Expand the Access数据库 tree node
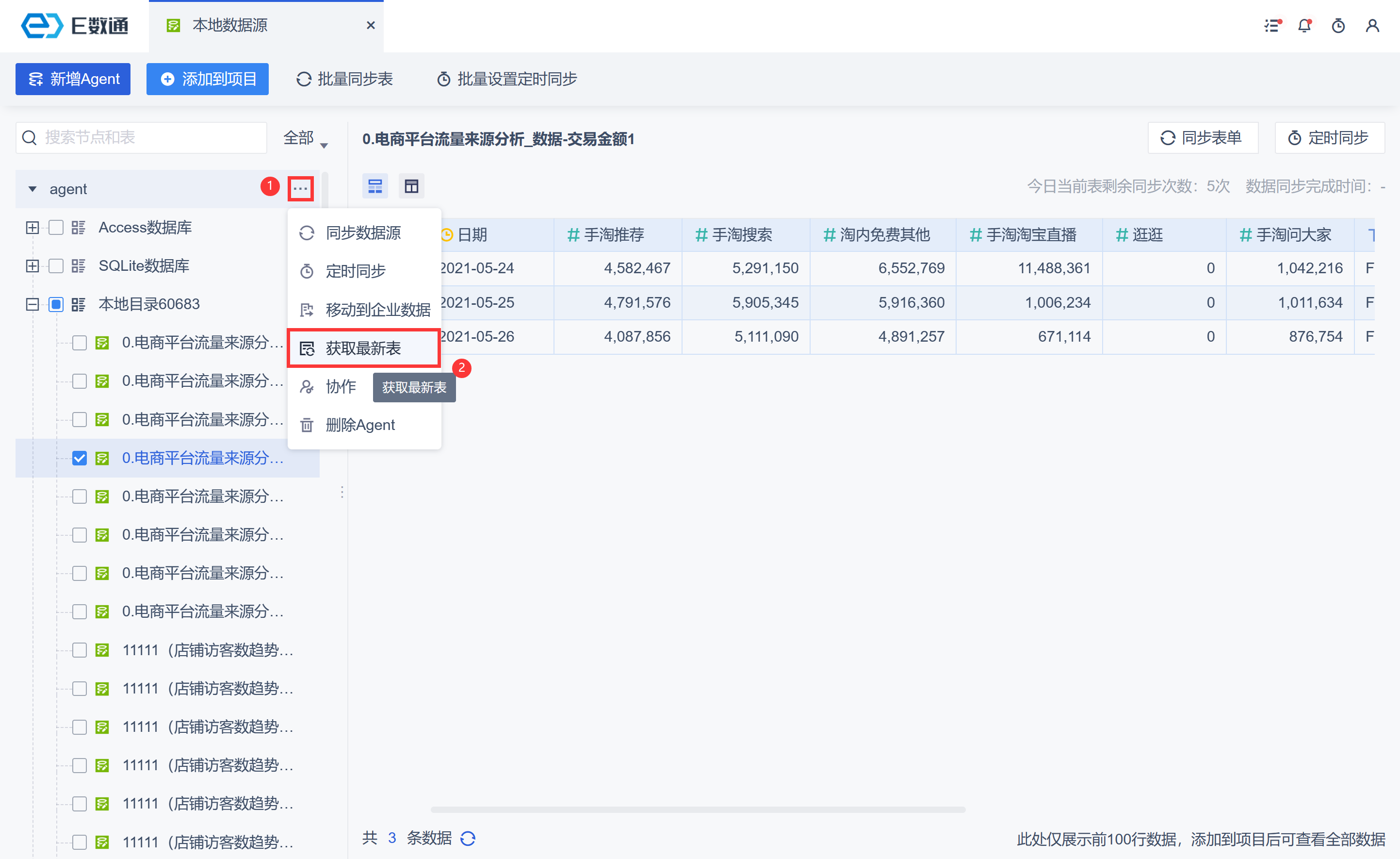Screen dimensions: 1400x859 [x=33, y=228]
